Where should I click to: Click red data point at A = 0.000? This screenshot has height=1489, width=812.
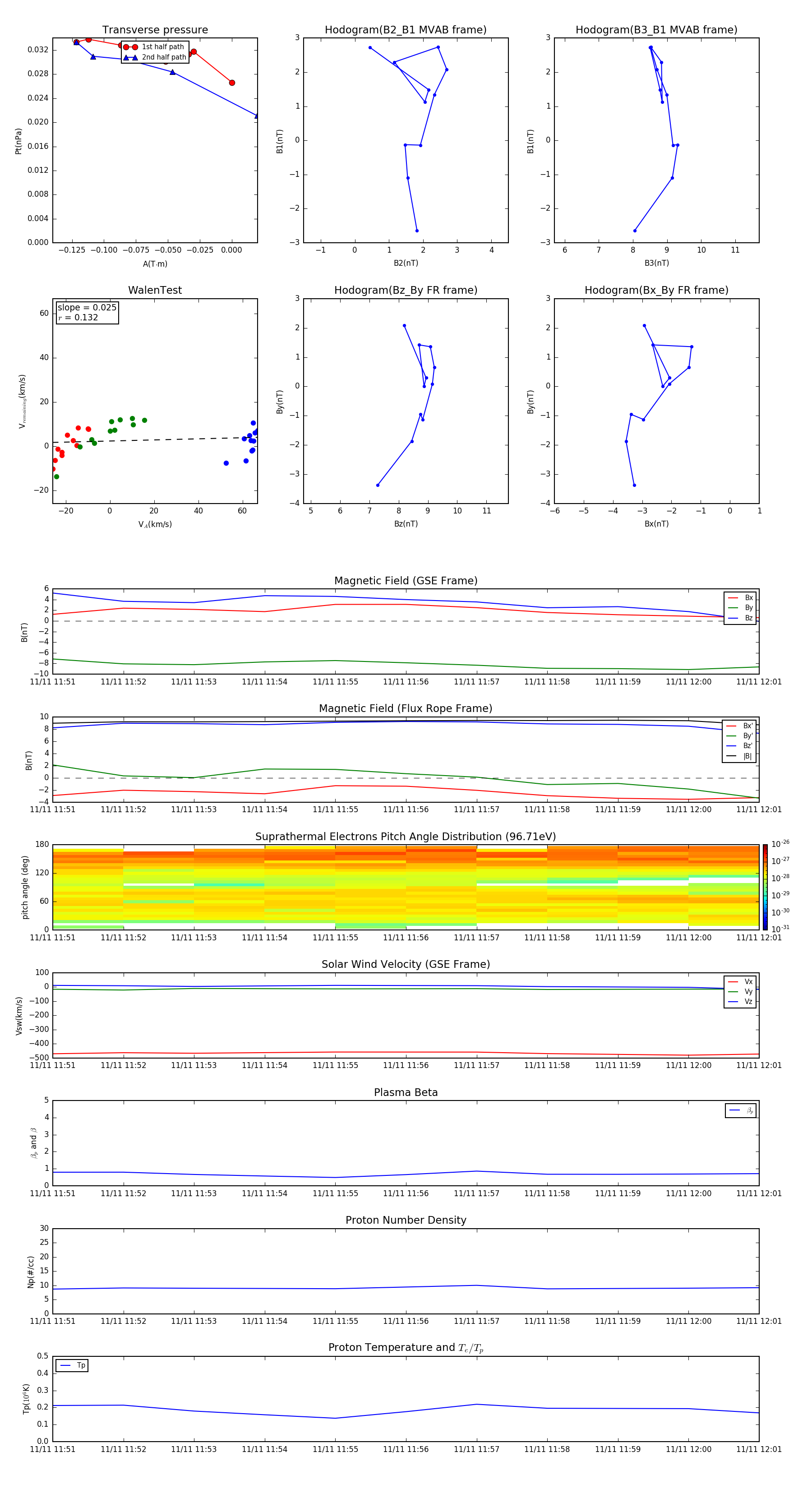pos(232,83)
